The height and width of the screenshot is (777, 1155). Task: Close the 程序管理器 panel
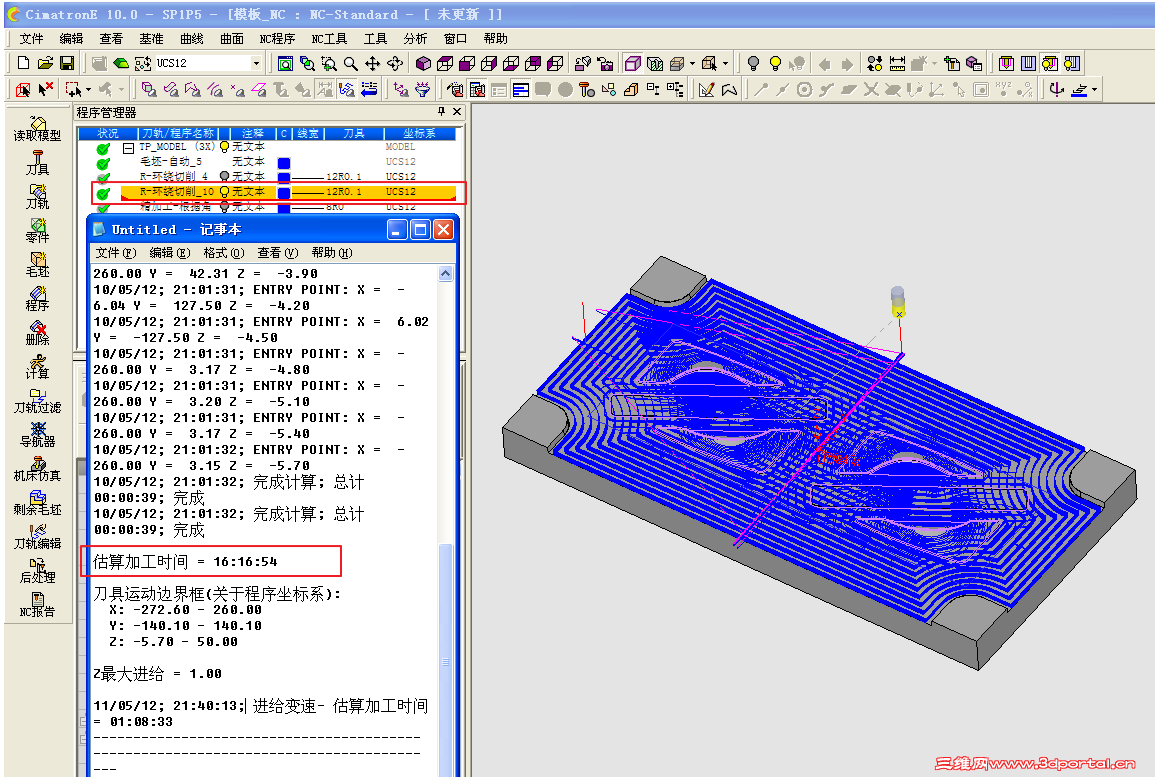(x=457, y=111)
